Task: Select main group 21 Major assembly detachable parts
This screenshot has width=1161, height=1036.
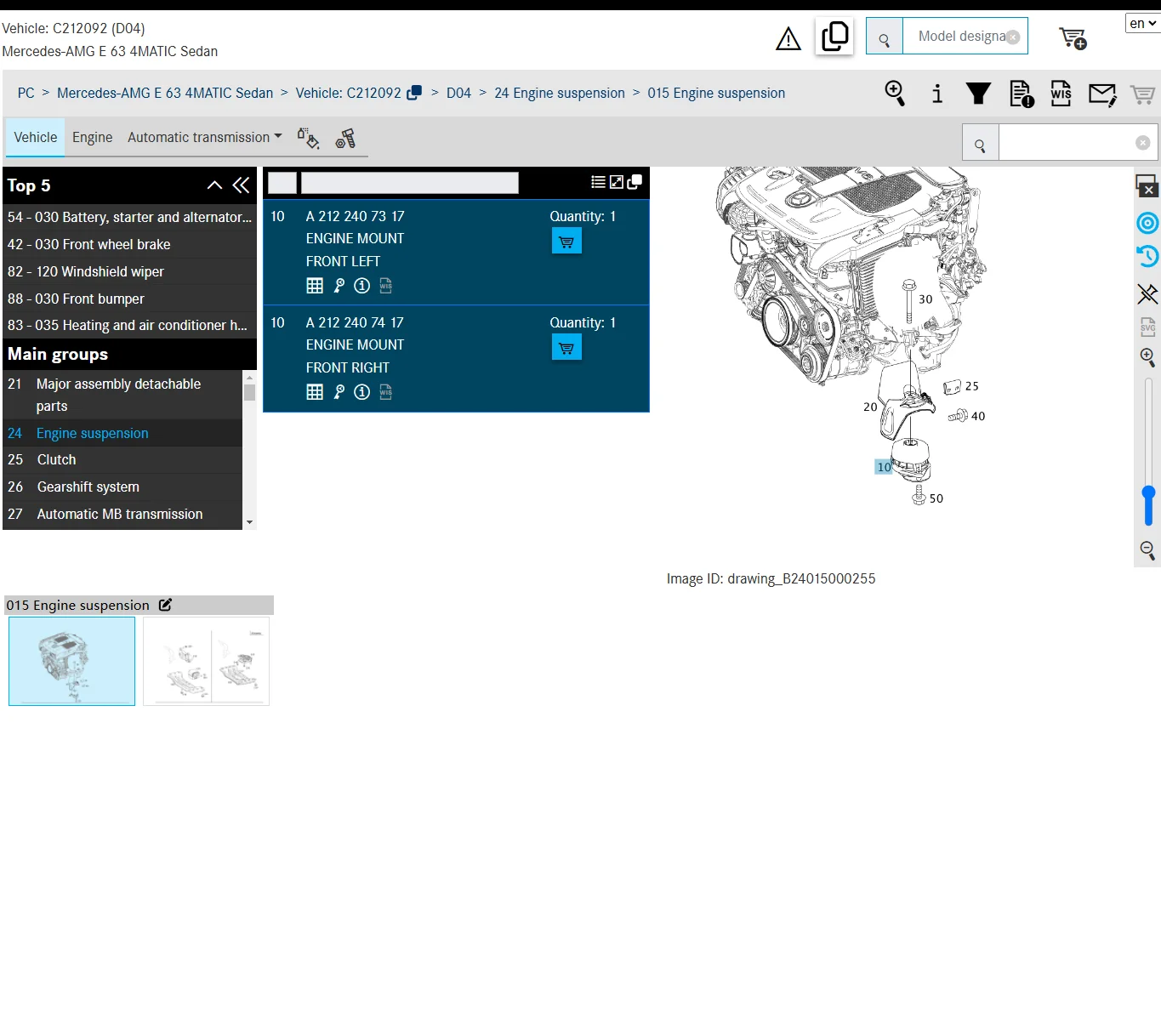Action: pos(122,396)
